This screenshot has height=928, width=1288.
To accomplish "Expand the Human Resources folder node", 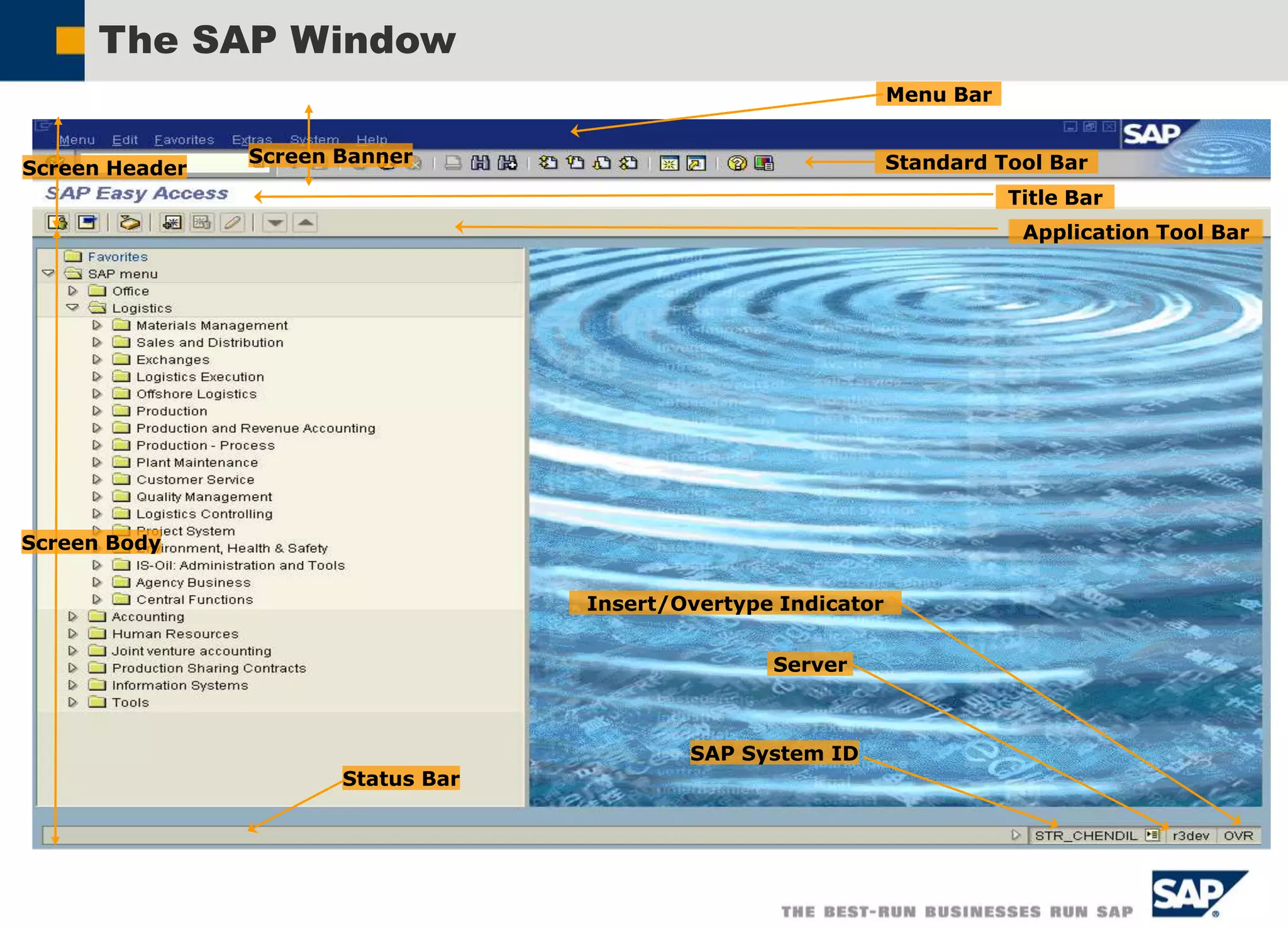I will click(x=73, y=634).
